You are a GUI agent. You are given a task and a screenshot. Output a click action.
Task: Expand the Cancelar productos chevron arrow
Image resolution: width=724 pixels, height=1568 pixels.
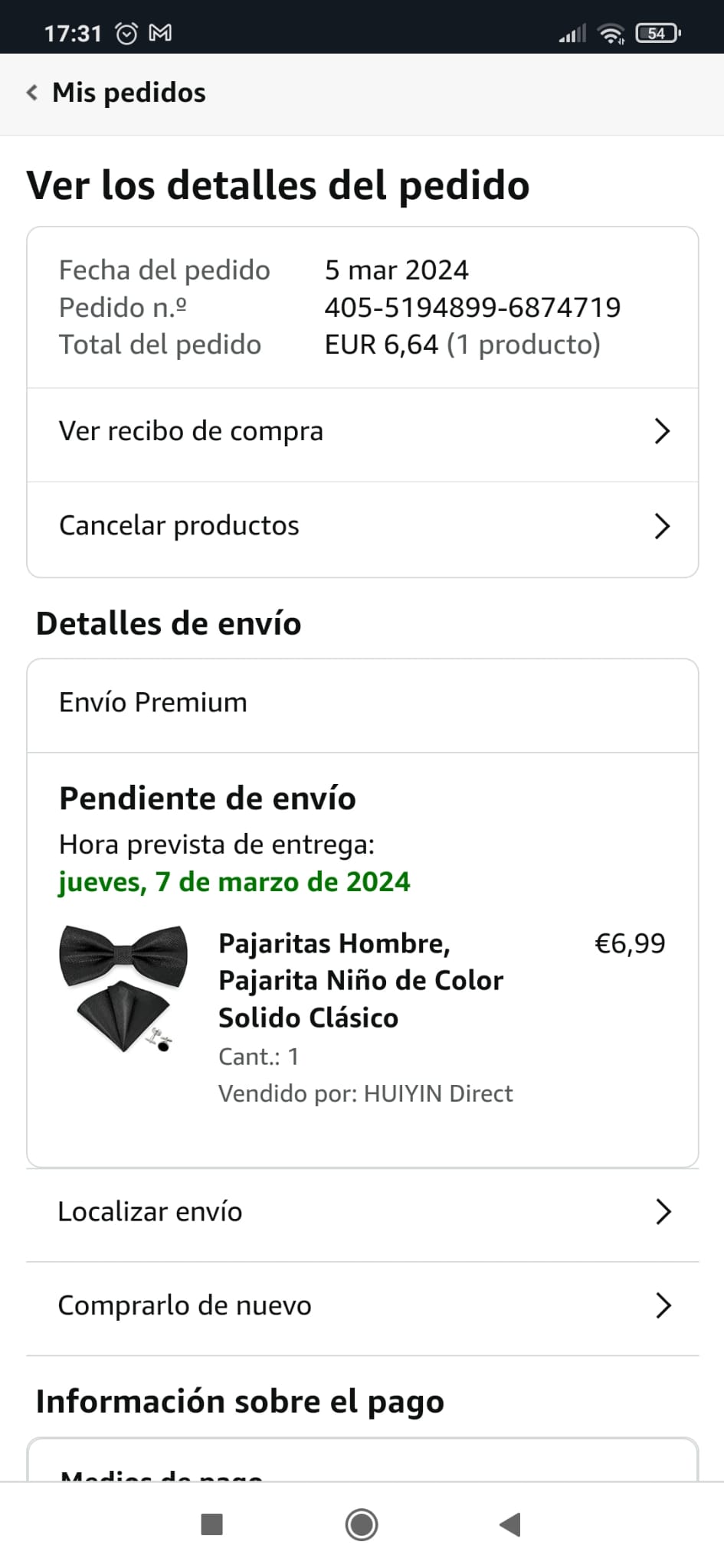(x=663, y=526)
